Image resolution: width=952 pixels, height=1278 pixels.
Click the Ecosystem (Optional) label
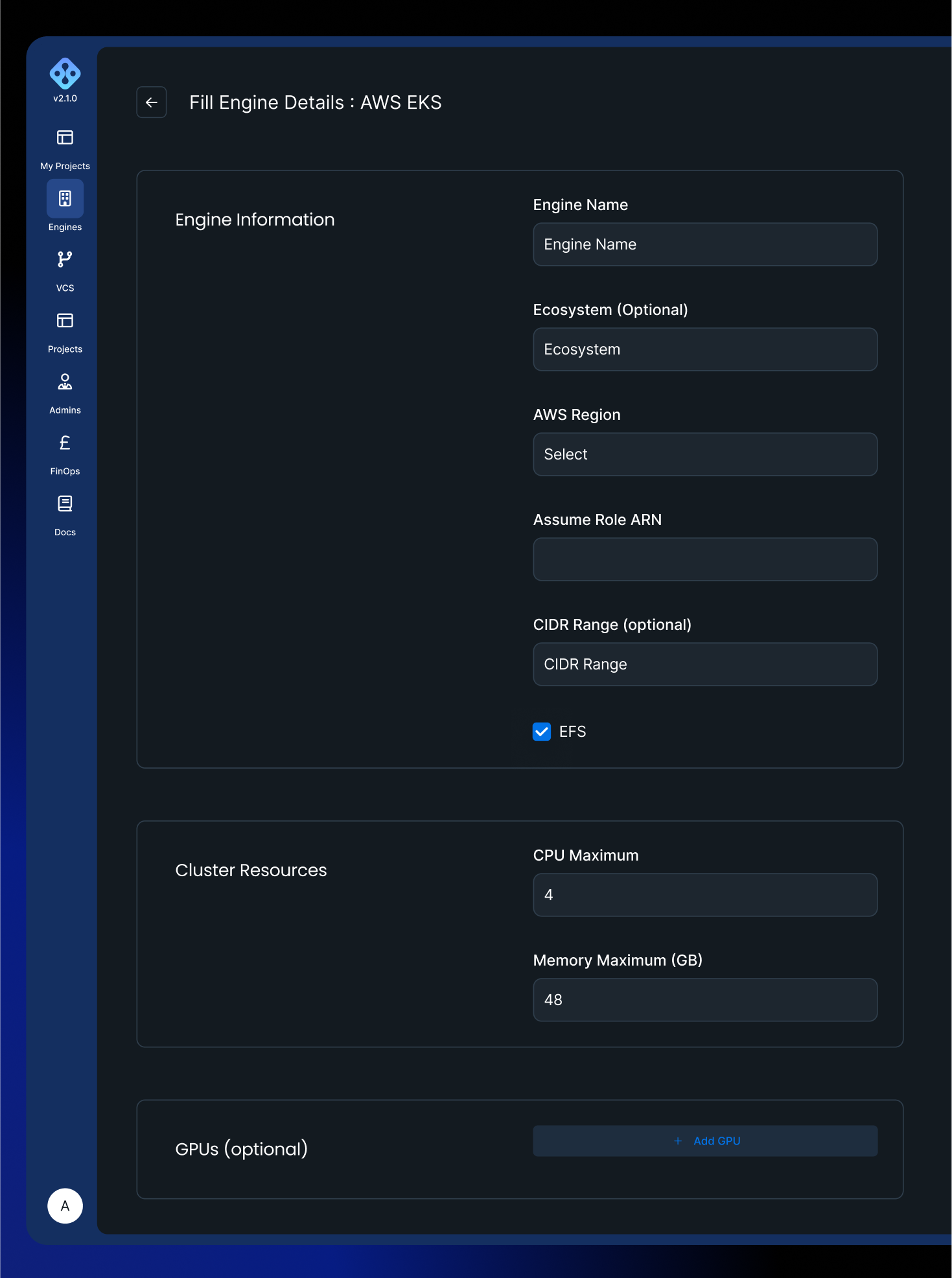610,310
